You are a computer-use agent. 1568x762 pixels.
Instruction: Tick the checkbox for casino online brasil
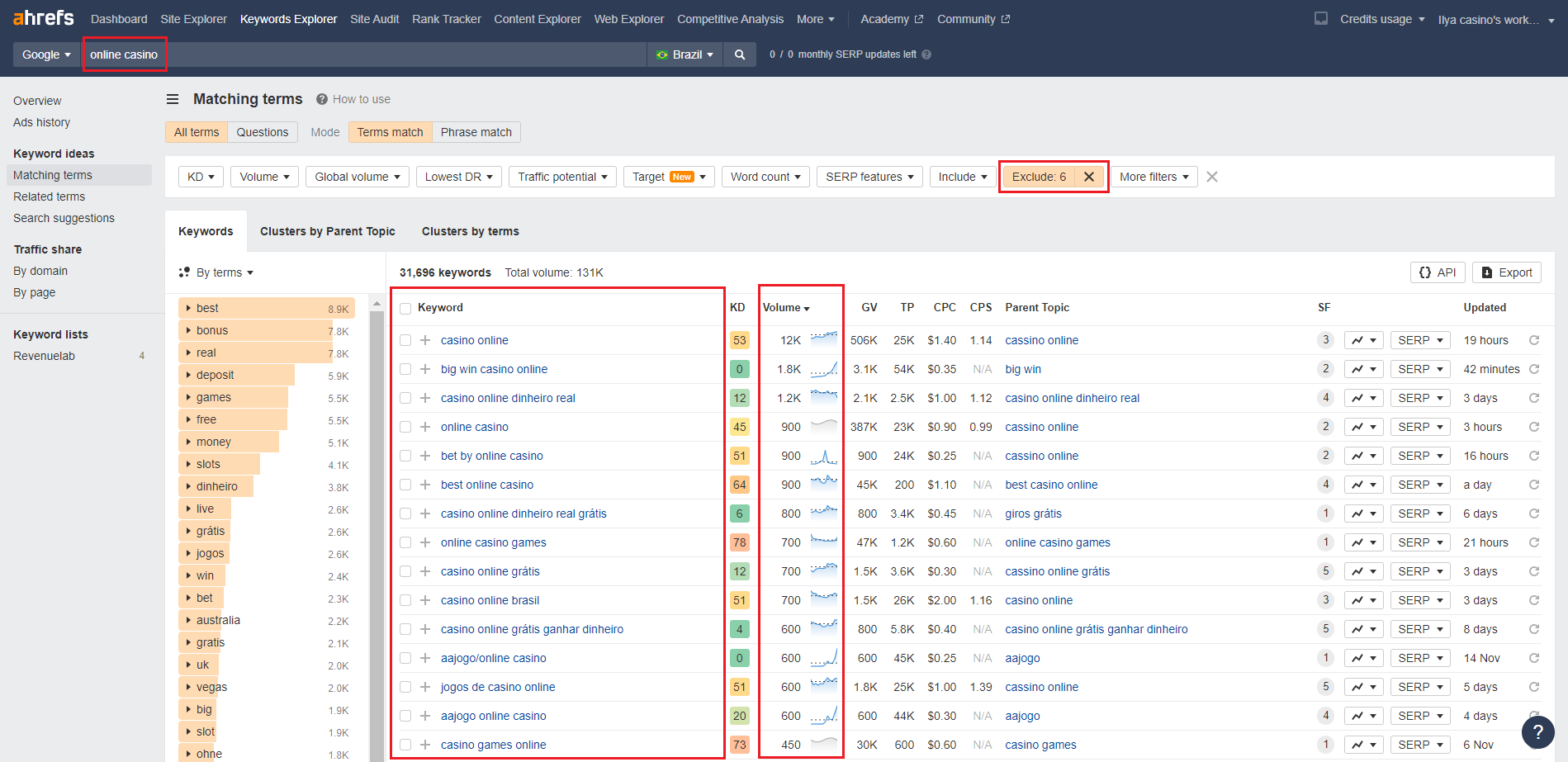tap(405, 600)
